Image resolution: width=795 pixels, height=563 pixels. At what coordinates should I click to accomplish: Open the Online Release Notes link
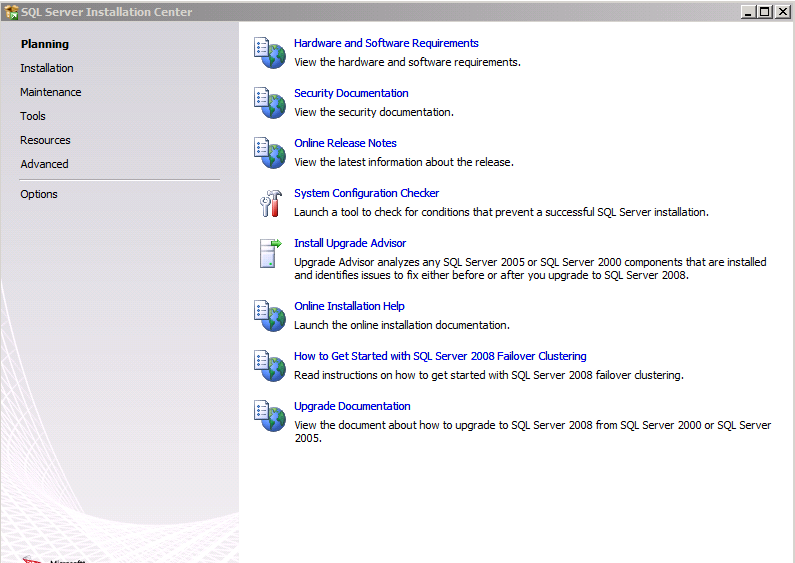(x=345, y=143)
